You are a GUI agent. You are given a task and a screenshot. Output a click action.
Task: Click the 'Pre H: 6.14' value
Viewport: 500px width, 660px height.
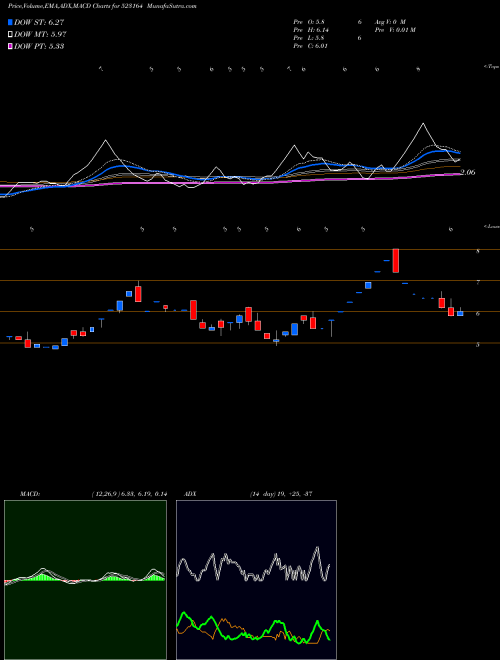coord(311,30)
